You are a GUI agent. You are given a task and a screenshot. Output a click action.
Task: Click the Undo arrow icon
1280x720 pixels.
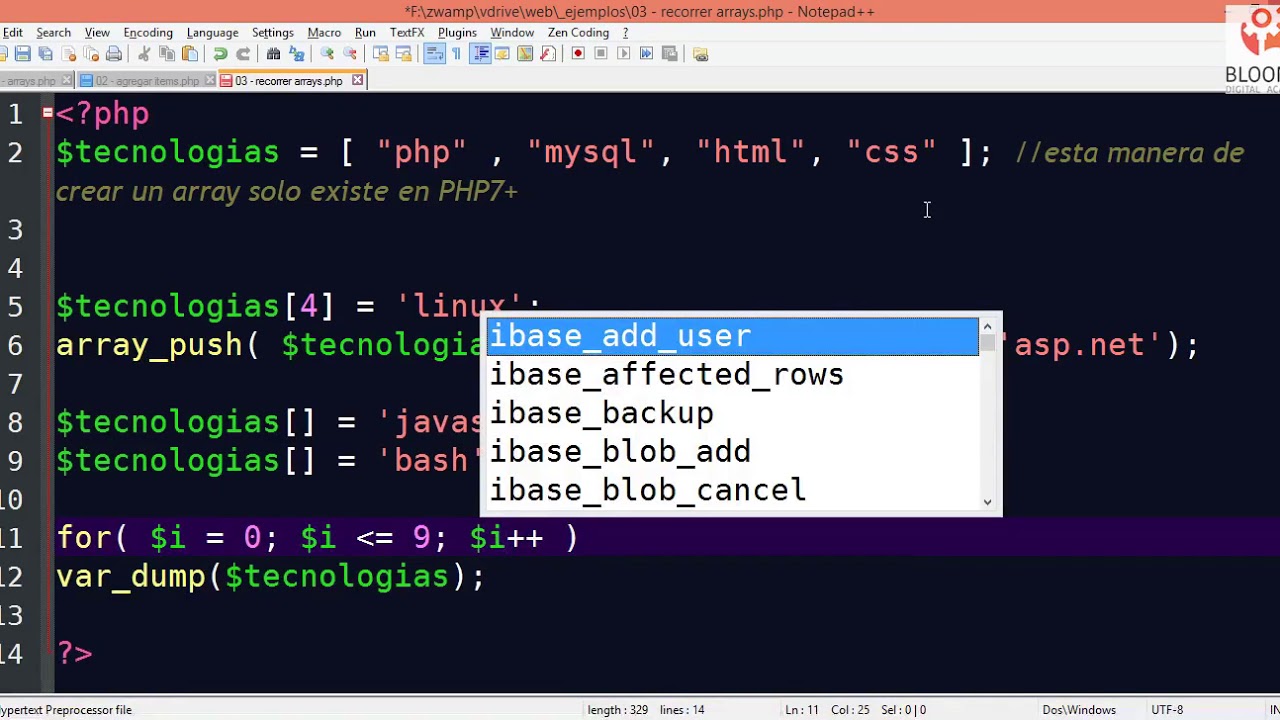click(220, 54)
